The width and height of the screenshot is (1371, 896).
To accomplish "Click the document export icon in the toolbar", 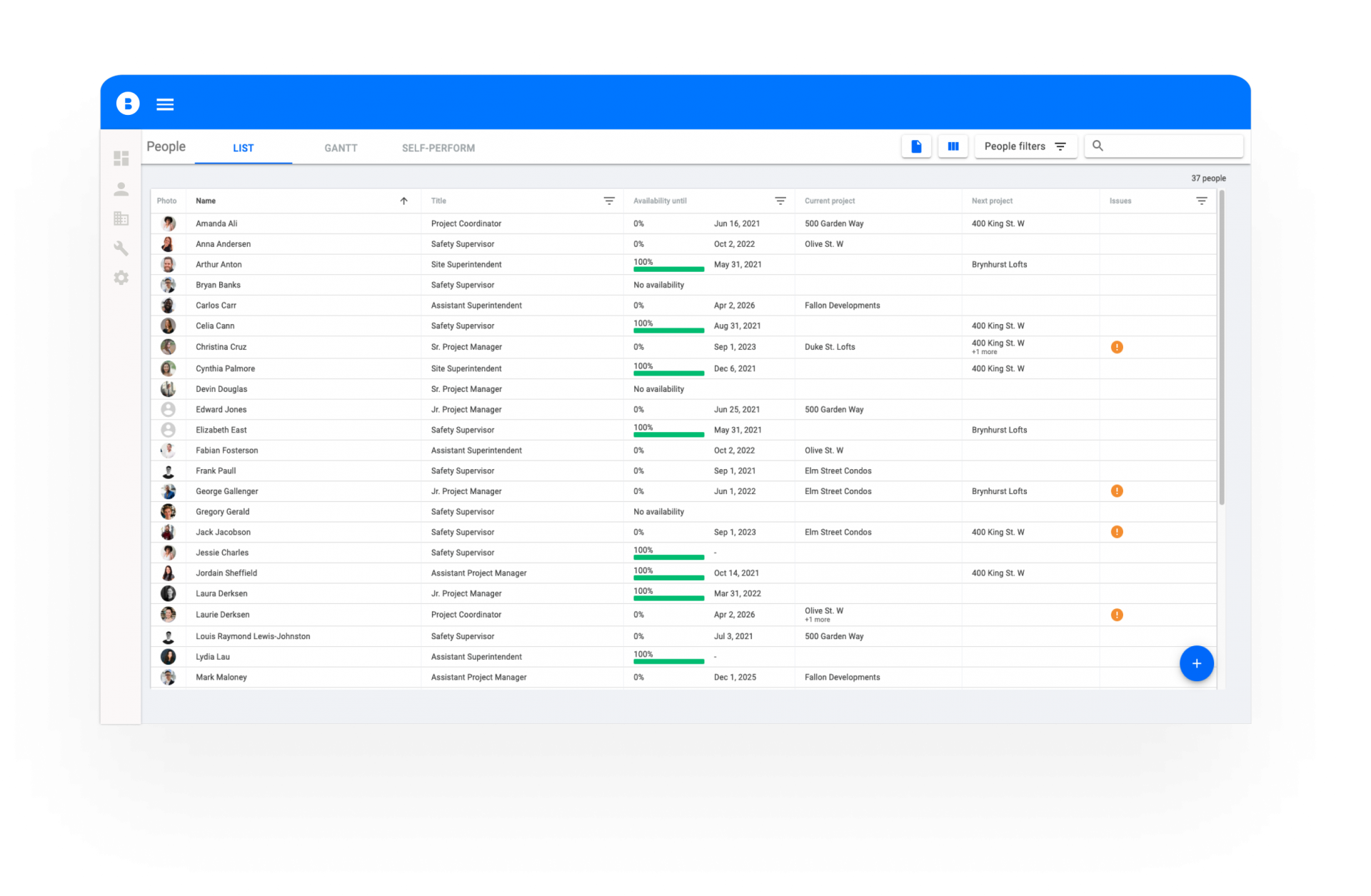I will coord(916,146).
